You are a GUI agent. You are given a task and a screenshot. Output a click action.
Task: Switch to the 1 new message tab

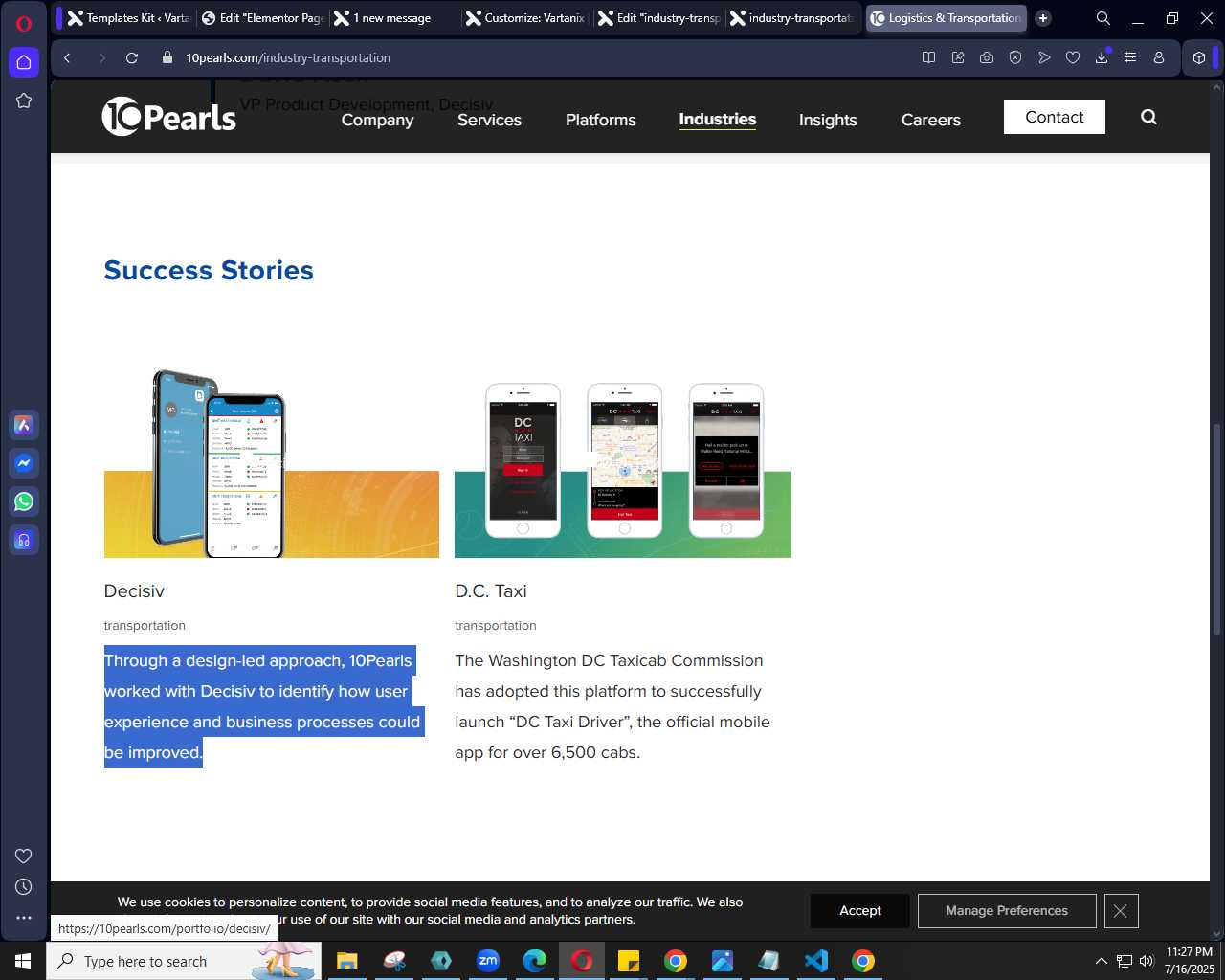394,18
